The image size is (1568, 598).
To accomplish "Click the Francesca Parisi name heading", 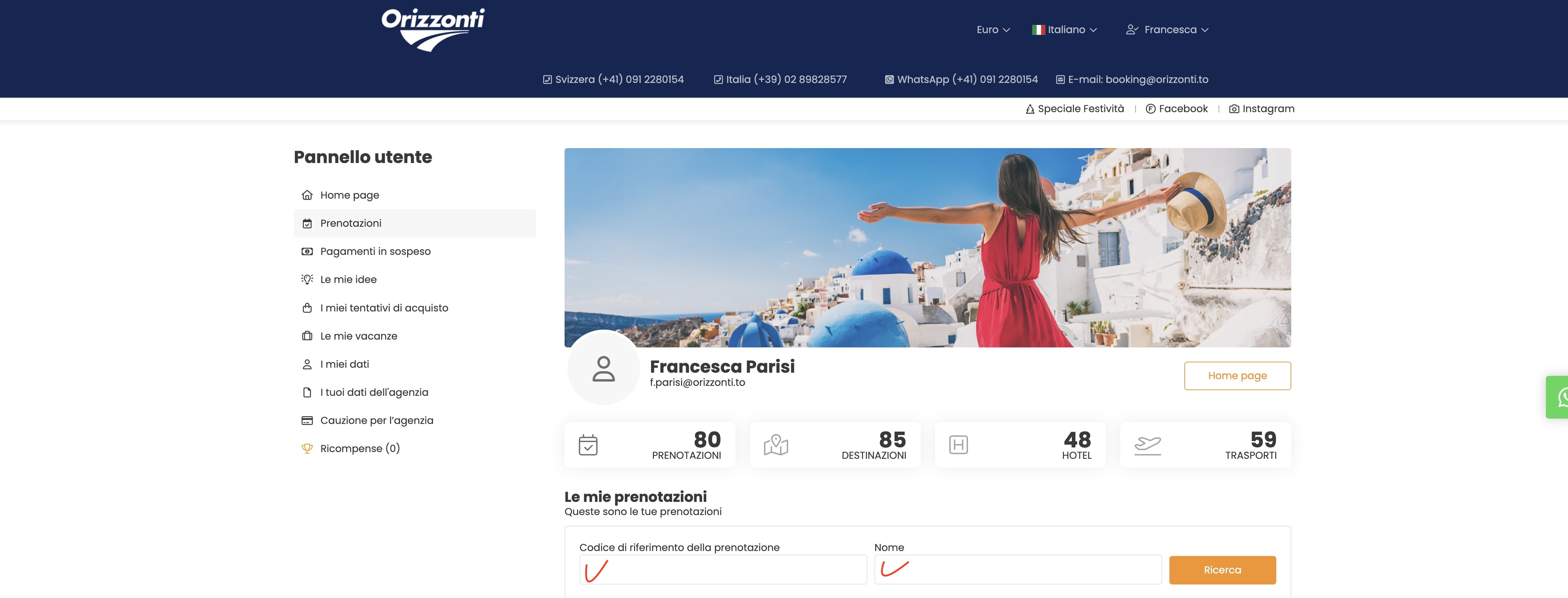I will point(722,366).
